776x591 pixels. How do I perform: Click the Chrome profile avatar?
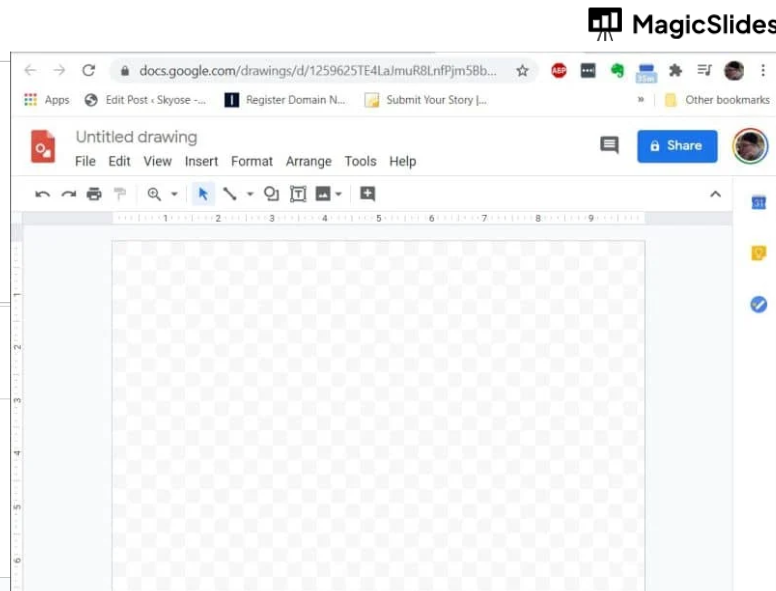coord(733,71)
